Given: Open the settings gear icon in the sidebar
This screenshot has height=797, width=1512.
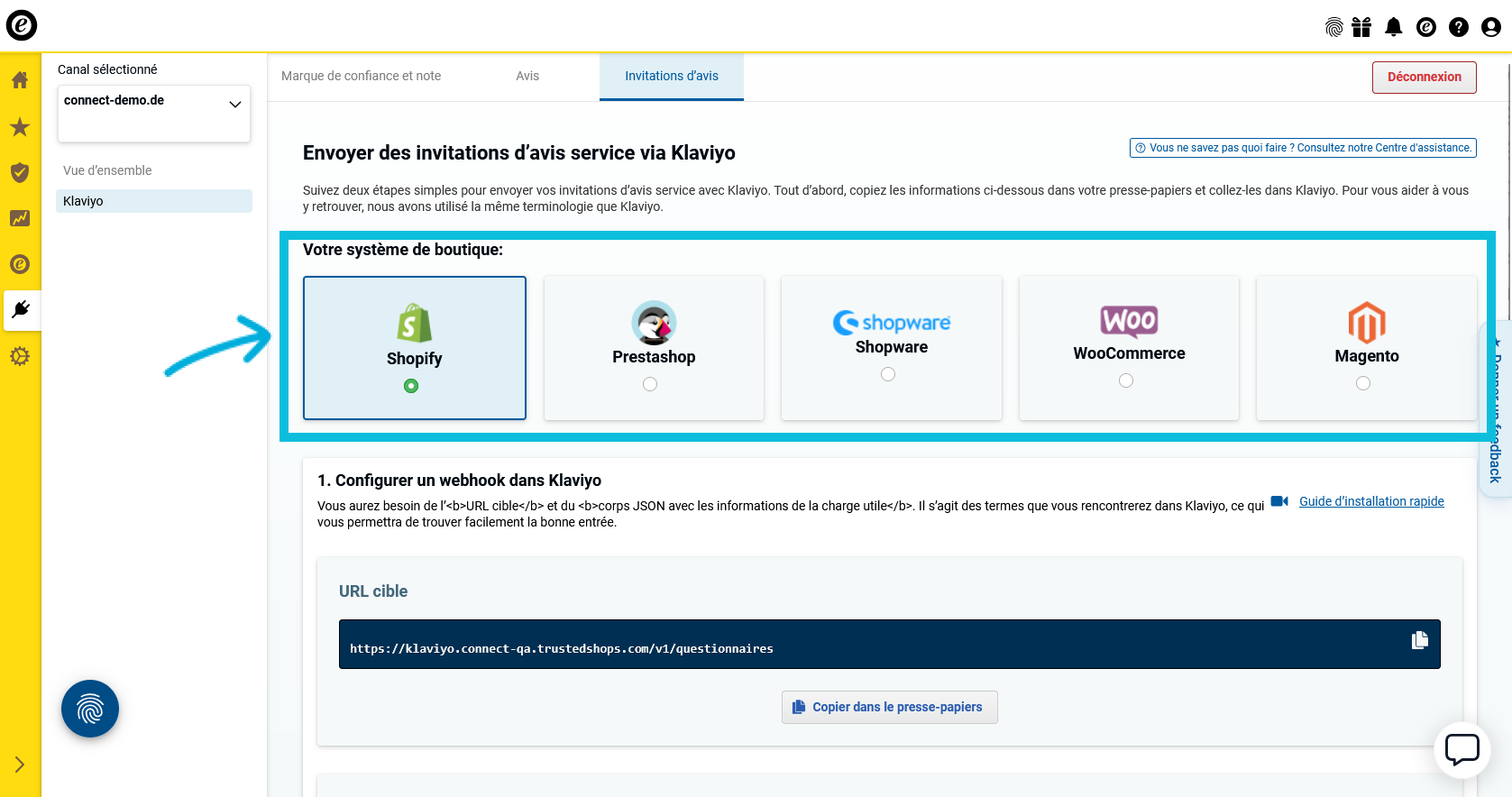Looking at the screenshot, I should coord(20,356).
